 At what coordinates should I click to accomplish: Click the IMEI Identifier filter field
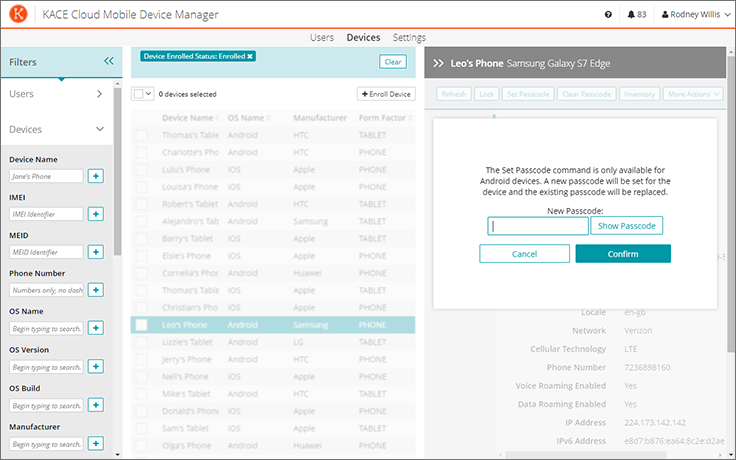(46, 214)
